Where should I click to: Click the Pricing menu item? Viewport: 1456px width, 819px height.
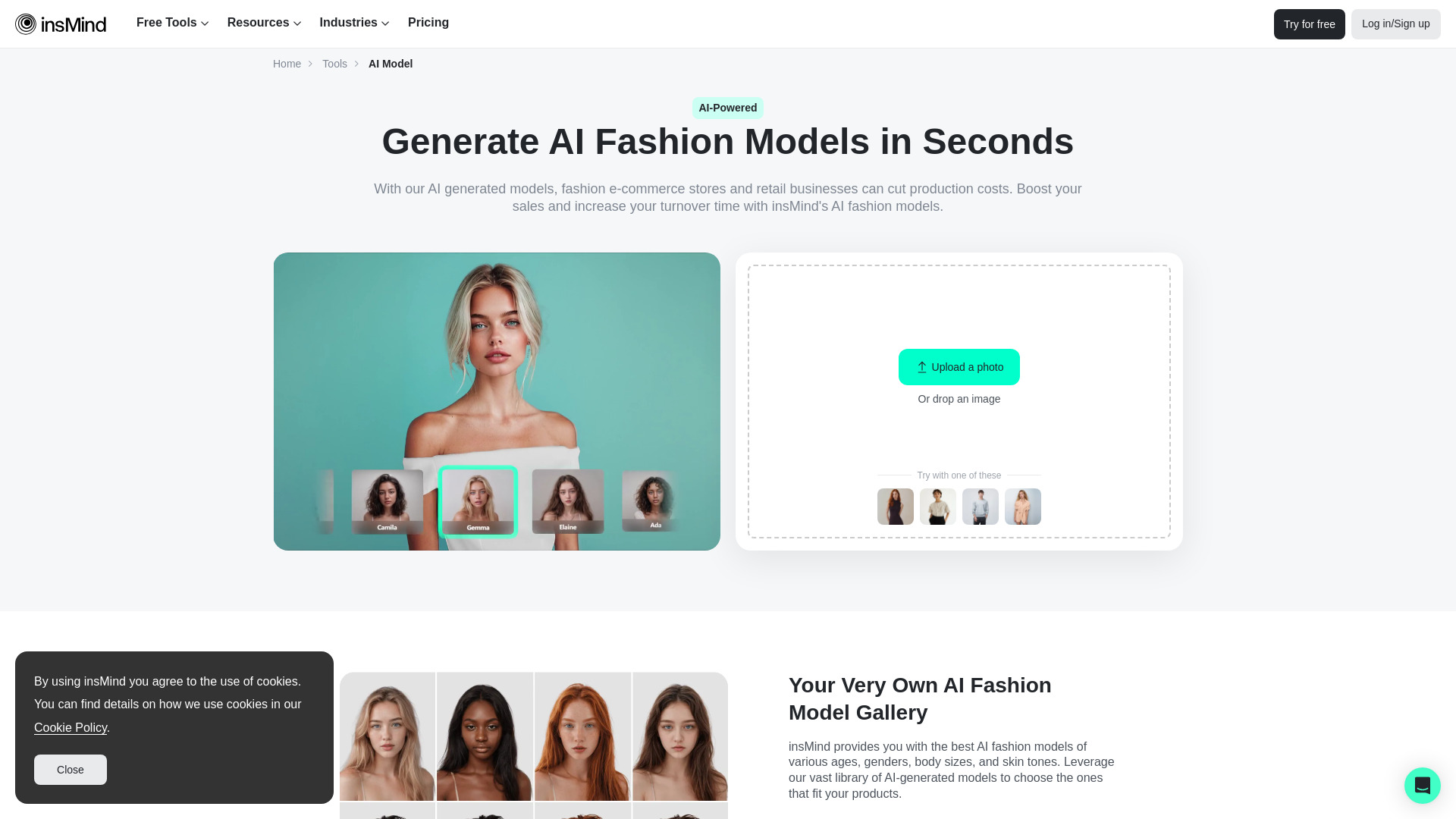(x=428, y=23)
